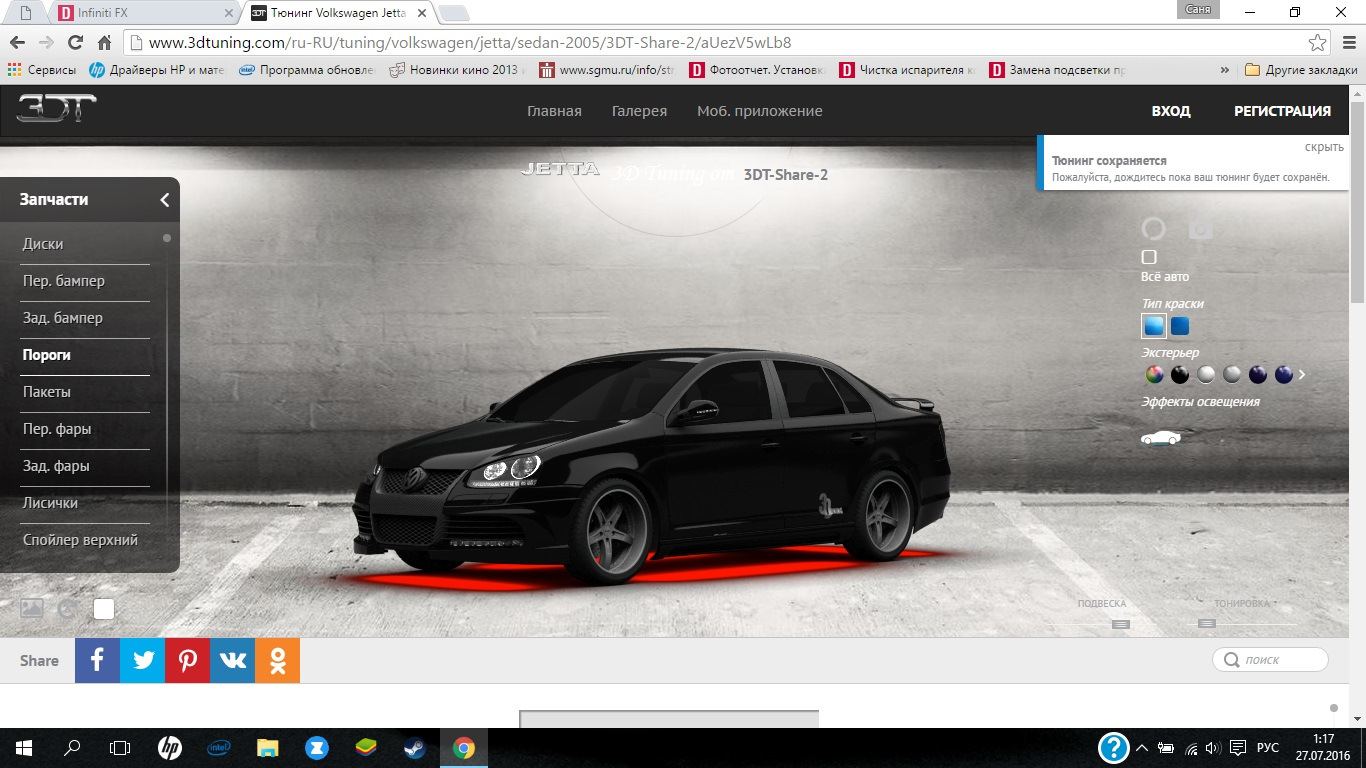
Task: Select the matte dark-blue paint type
Action: (x=1180, y=326)
